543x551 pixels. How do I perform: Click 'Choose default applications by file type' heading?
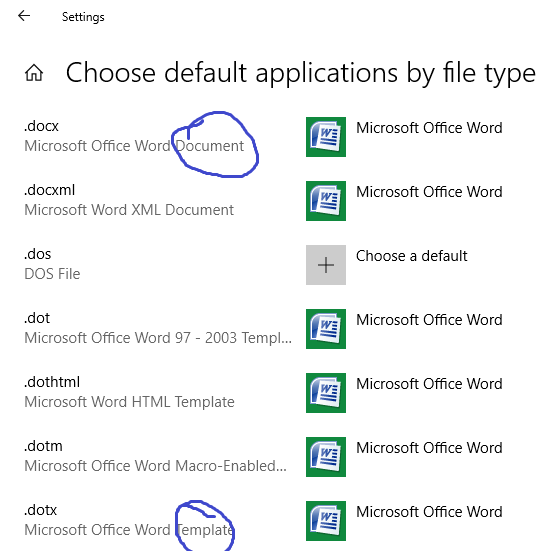pyautogui.click(x=300, y=73)
